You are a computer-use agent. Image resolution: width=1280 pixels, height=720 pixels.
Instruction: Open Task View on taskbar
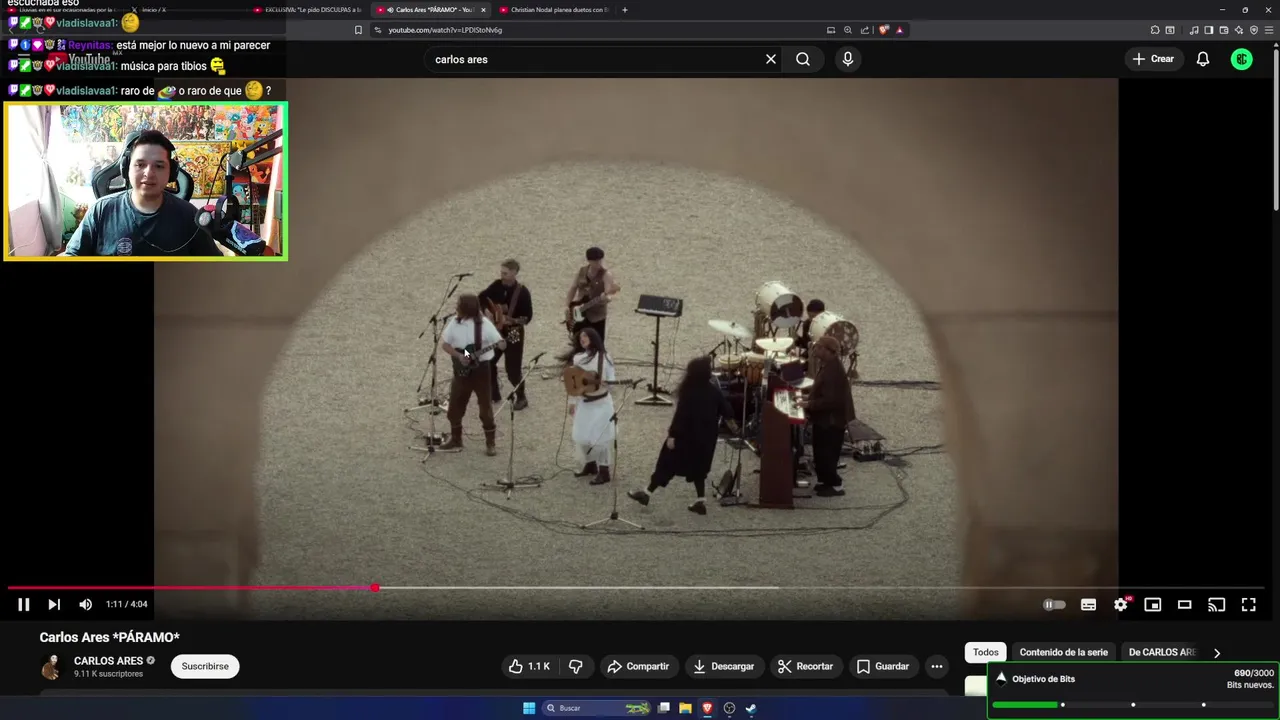click(x=663, y=708)
